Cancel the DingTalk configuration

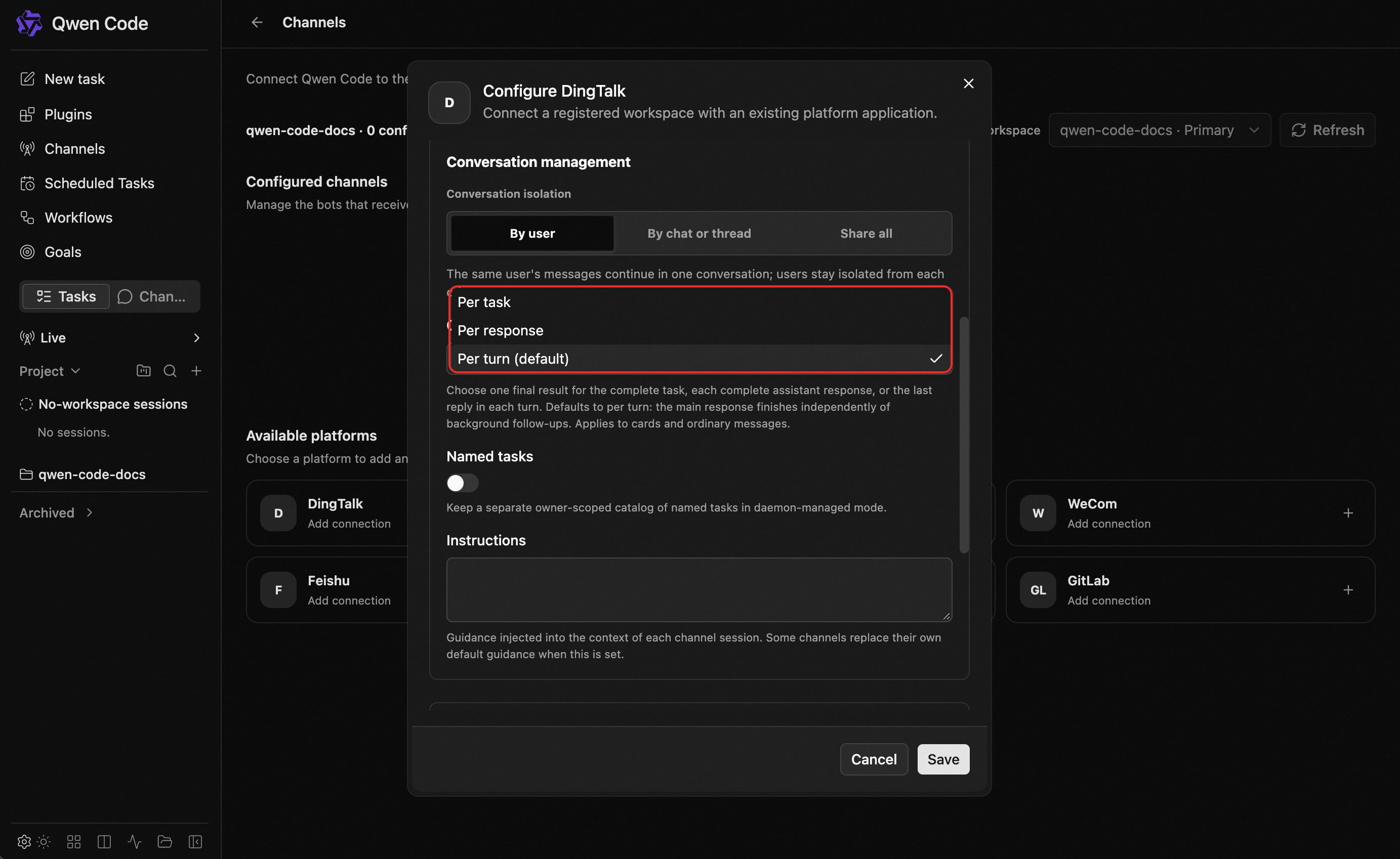tap(874, 759)
